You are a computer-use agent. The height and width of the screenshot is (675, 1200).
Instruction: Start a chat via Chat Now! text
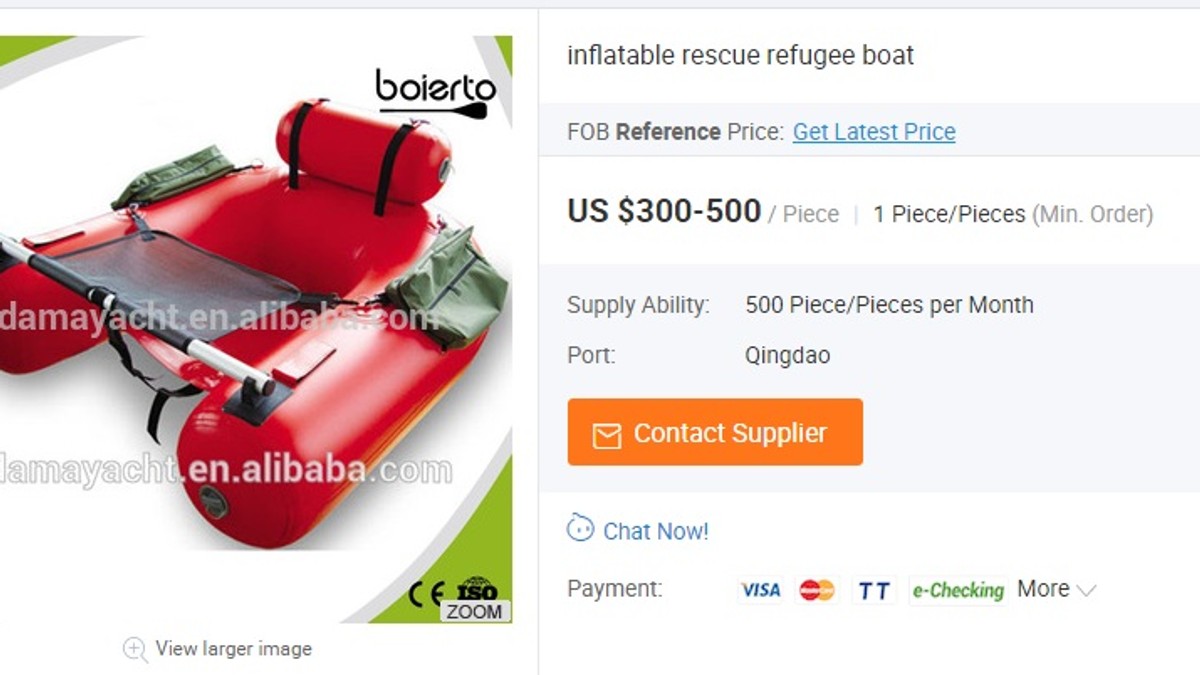point(655,531)
